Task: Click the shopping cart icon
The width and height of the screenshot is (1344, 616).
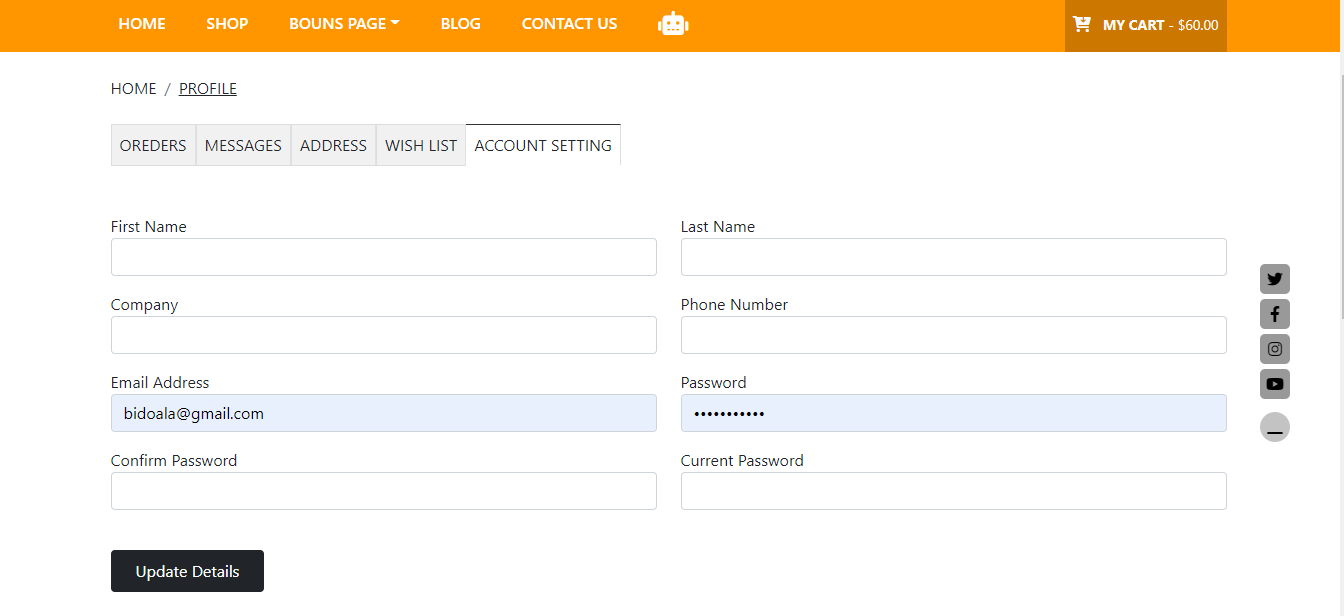Action: point(1082,24)
